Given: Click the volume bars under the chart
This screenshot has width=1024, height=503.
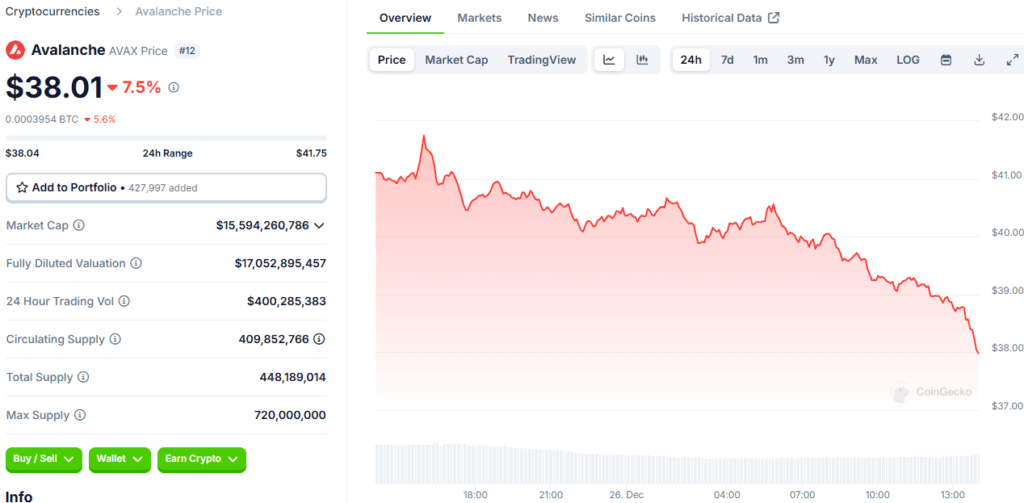Looking at the screenshot, I should point(677,463).
